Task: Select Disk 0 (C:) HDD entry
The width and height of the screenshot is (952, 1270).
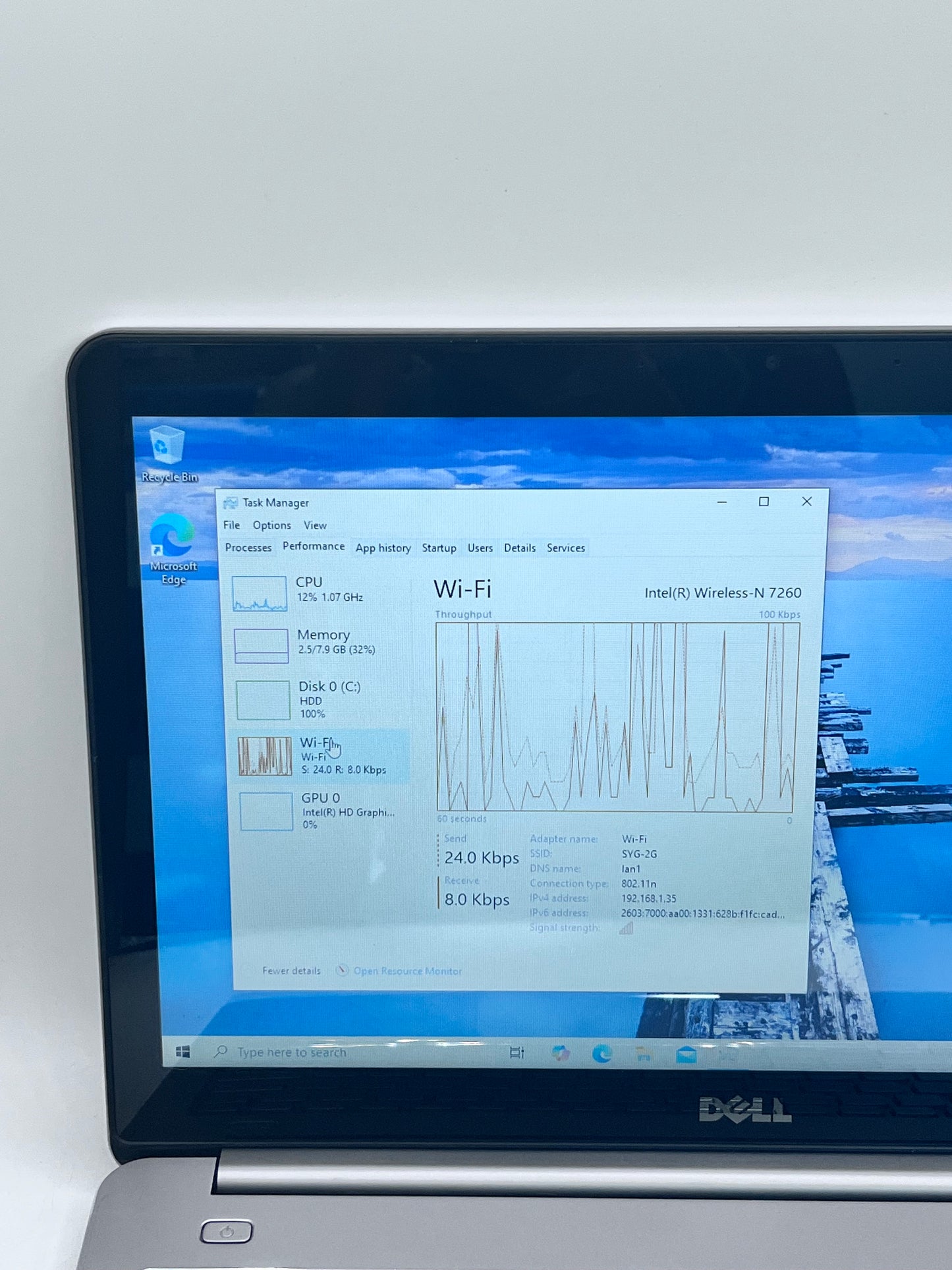Action: click(322, 700)
